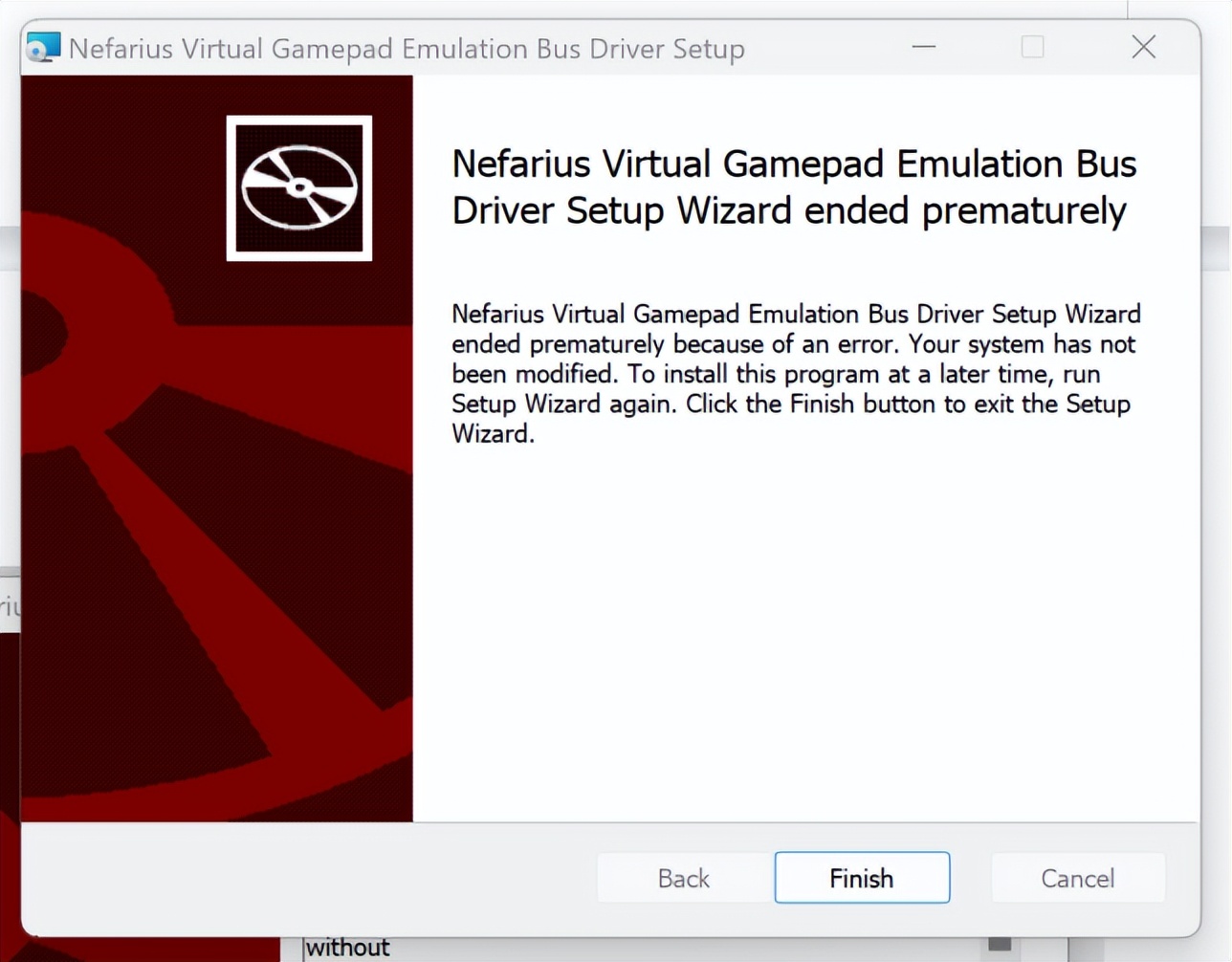Click the window title text in the title bar
The height and width of the screenshot is (962, 1232).
407,49
